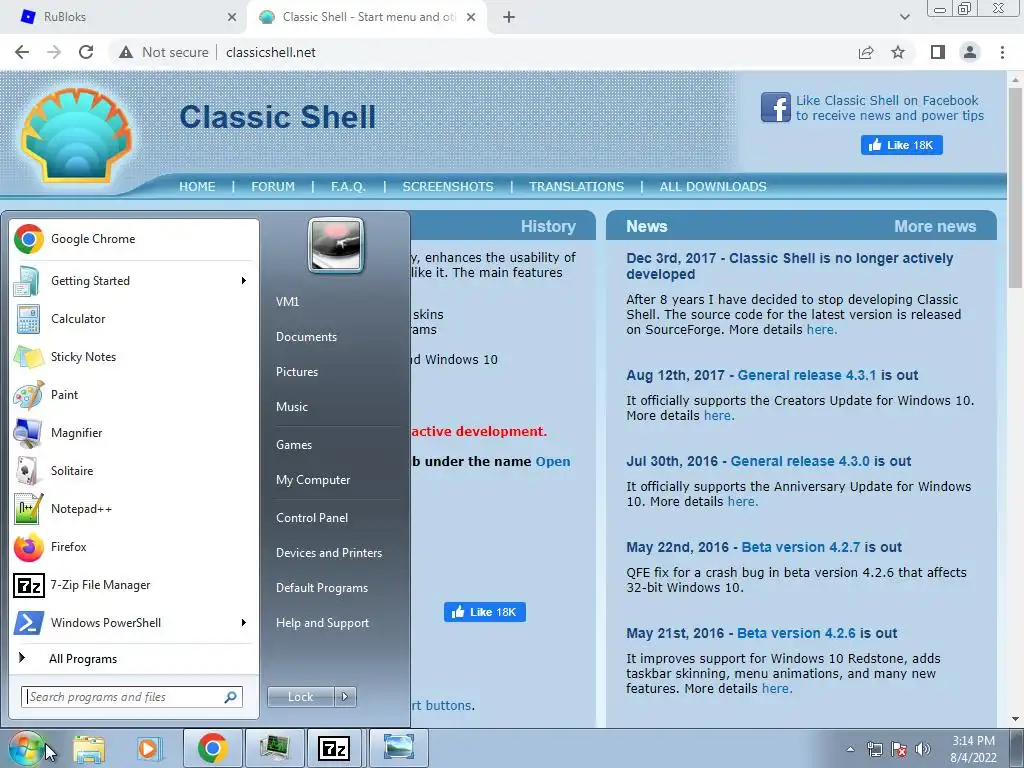Image resolution: width=1024 pixels, height=768 pixels.
Task: Open the volume speaker tray icon
Action: click(923, 749)
